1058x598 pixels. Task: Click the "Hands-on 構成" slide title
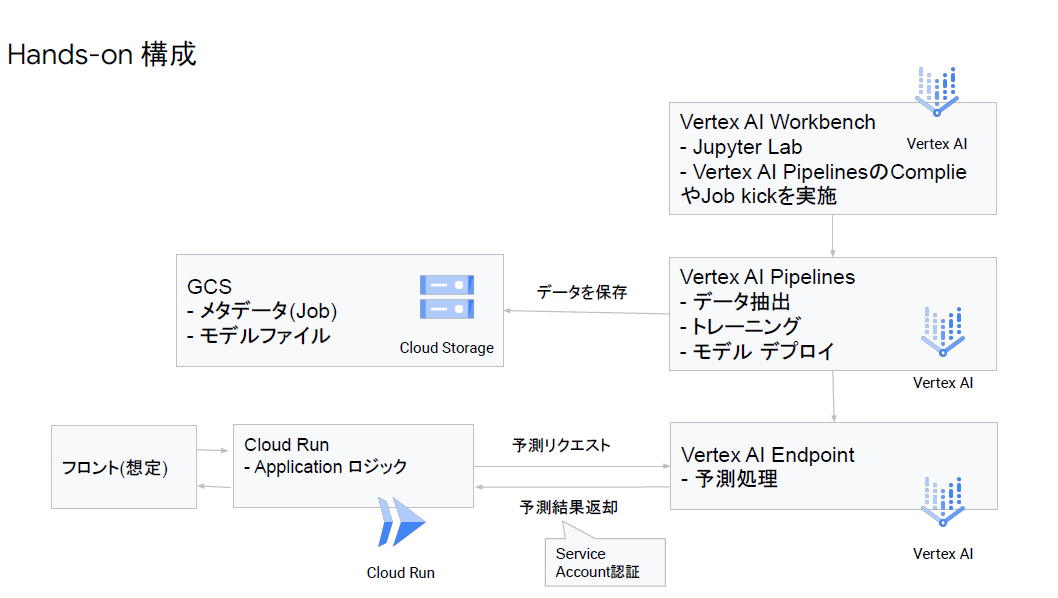(101, 54)
